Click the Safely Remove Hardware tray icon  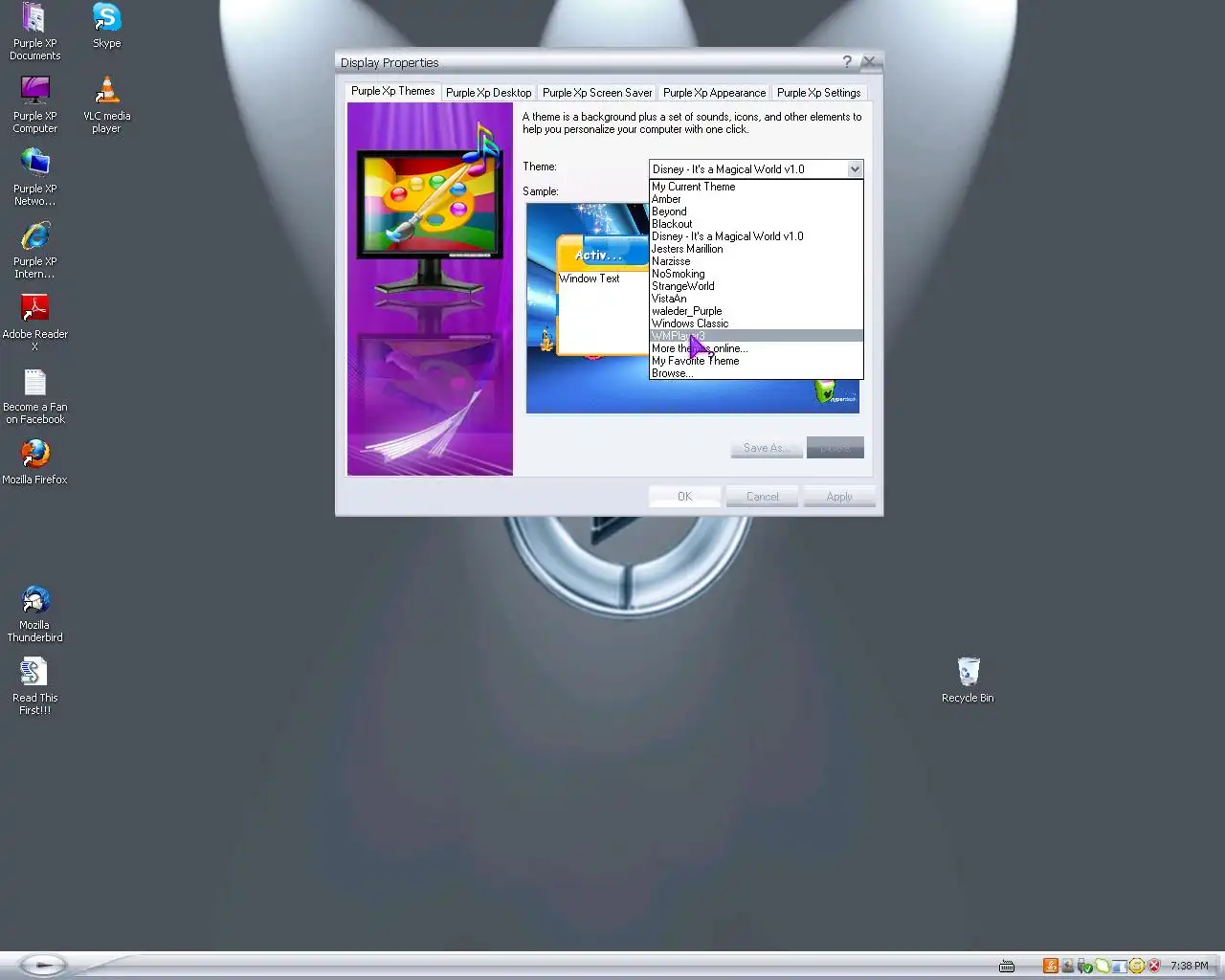pos(1084,966)
